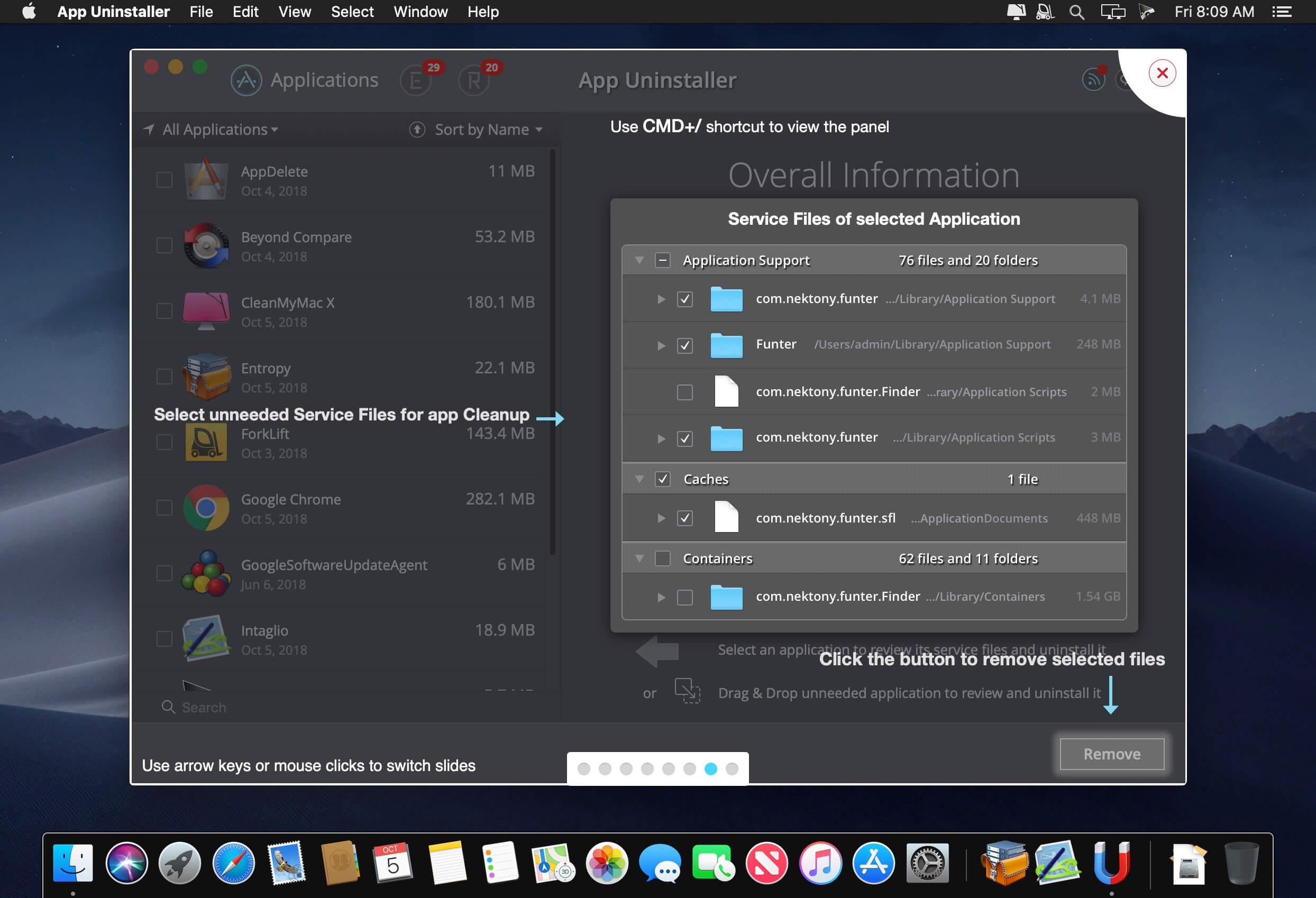Viewport: 1316px width, 898px height.
Task: Click the Entropy app icon
Action: (206, 377)
